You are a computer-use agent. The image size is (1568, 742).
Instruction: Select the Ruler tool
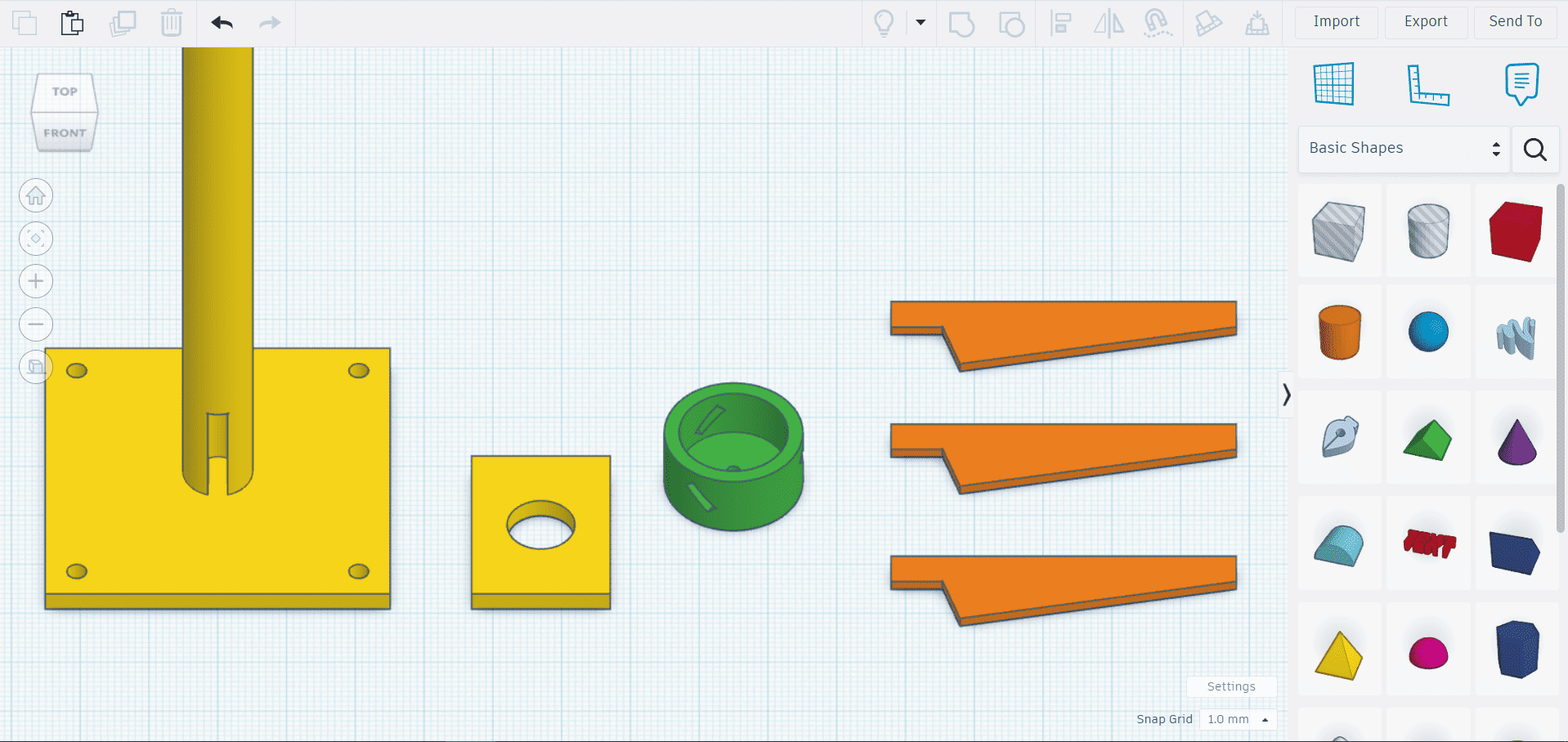tap(1427, 85)
